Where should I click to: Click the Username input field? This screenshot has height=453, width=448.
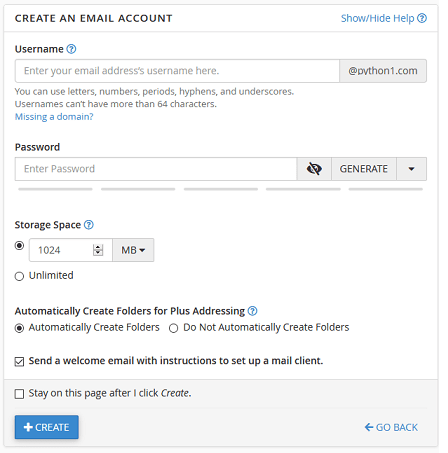click(177, 71)
